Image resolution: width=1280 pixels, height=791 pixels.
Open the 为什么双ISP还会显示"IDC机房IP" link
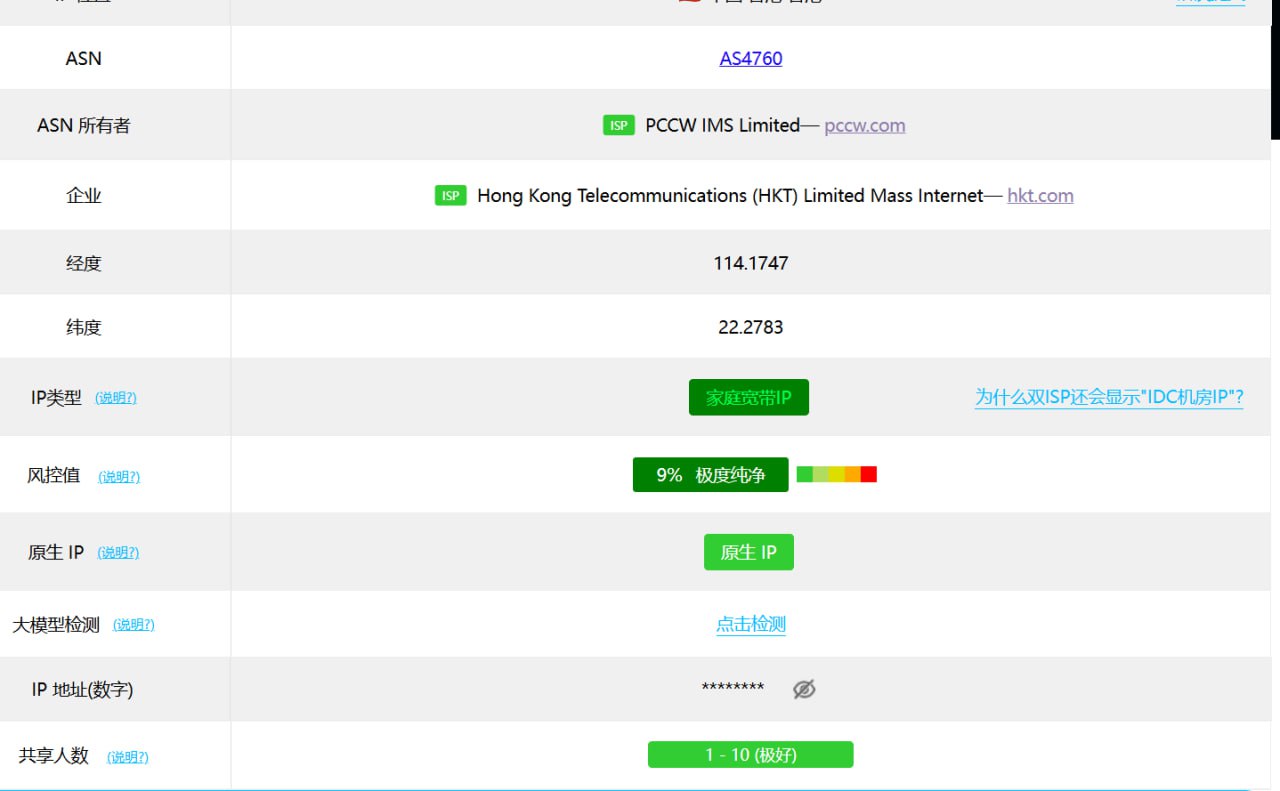coord(1109,397)
